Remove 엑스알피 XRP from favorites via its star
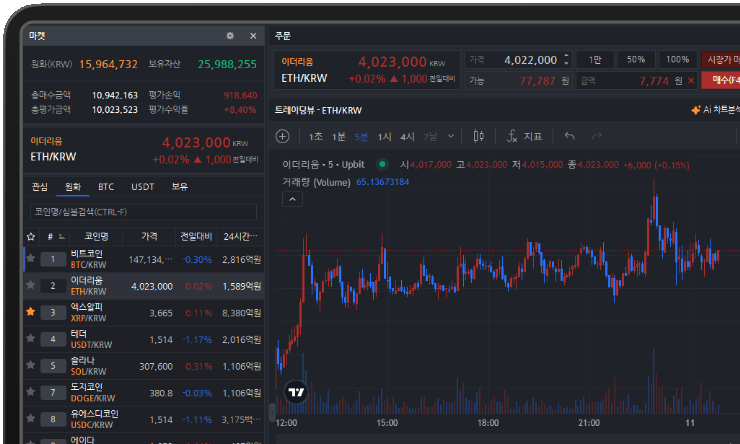The width and height of the screenshot is (740, 444). [30, 312]
